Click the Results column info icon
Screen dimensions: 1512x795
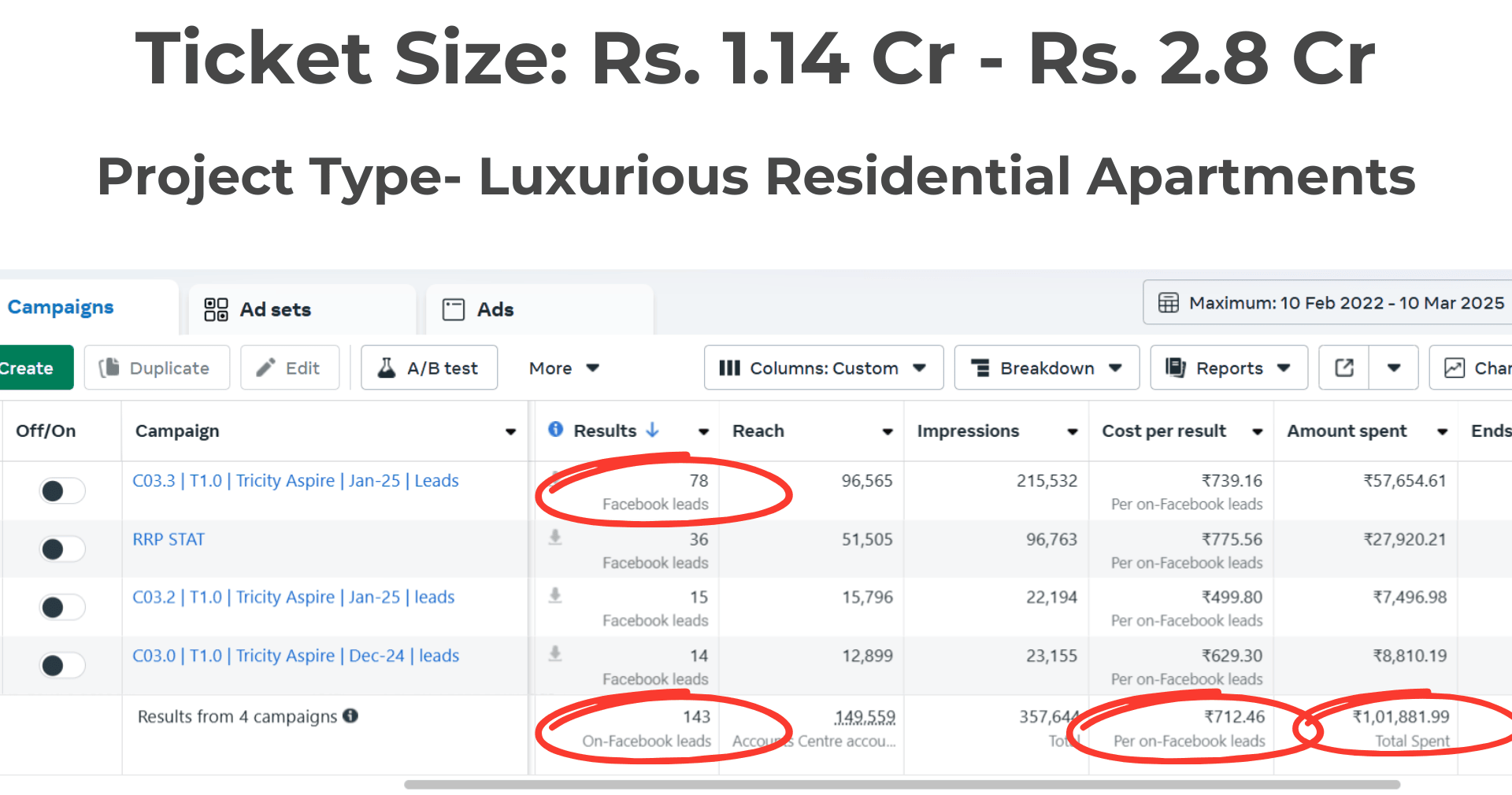[x=556, y=429]
